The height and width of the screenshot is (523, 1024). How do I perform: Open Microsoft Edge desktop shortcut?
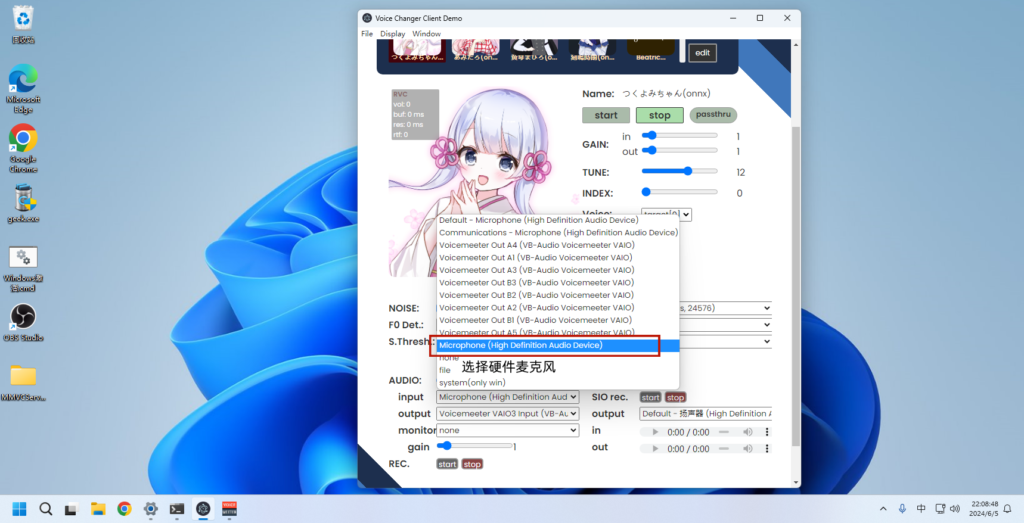tap(23, 89)
